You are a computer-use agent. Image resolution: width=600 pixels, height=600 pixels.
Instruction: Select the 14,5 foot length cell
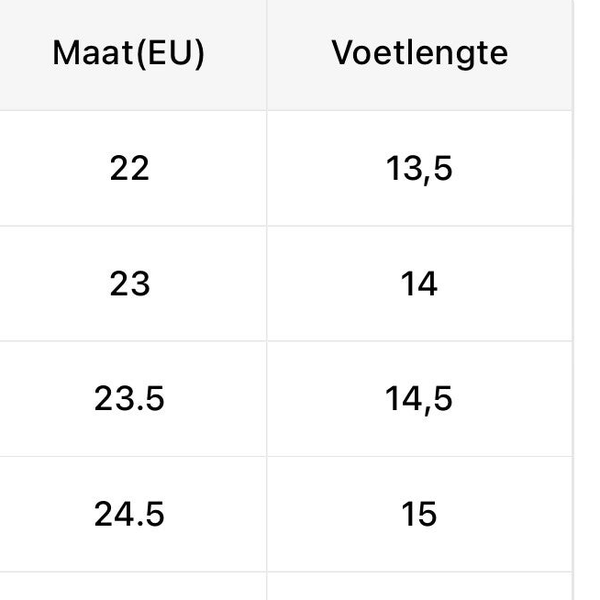(419, 399)
